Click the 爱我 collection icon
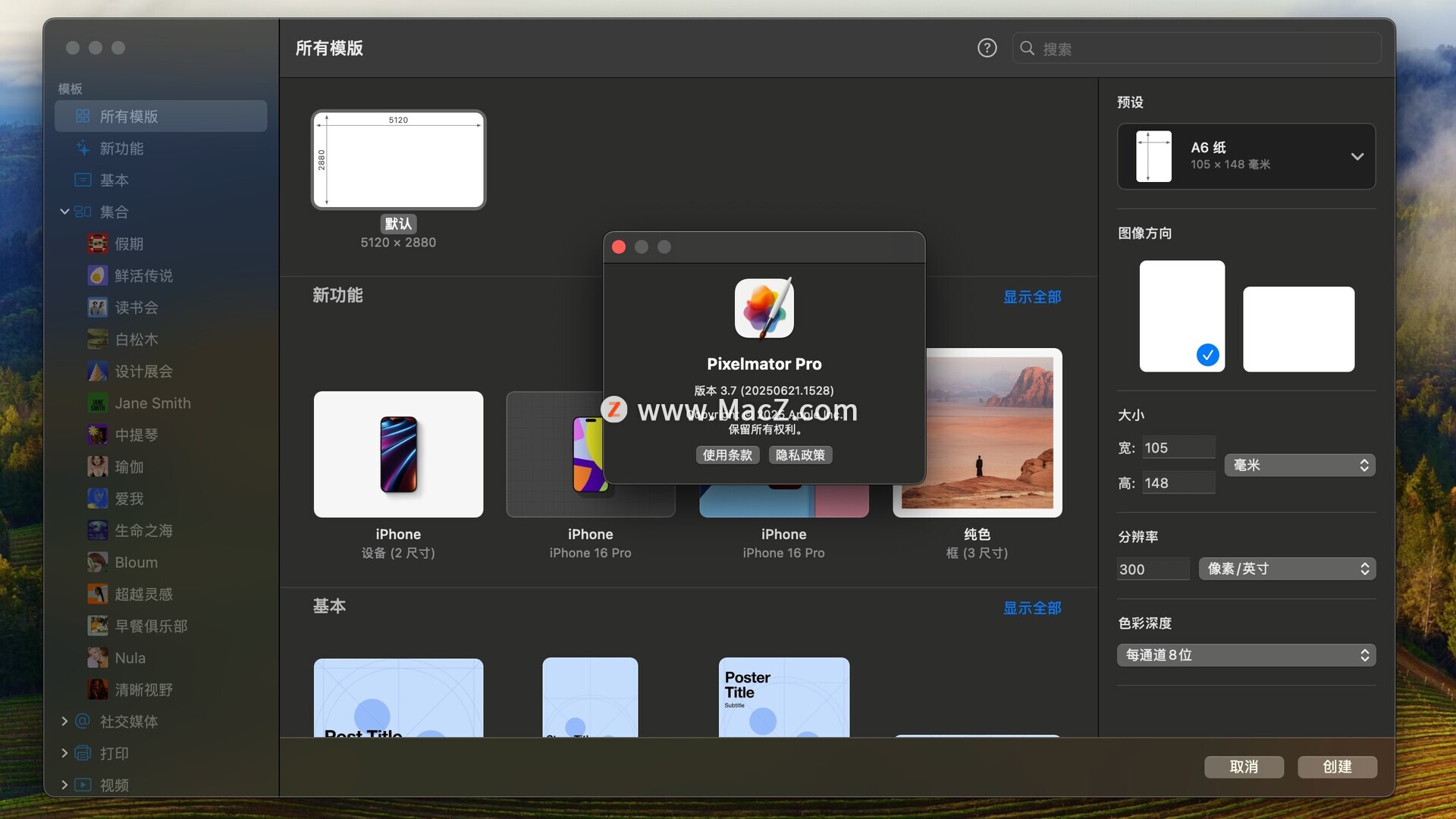This screenshot has width=1456, height=819. tap(97, 498)
